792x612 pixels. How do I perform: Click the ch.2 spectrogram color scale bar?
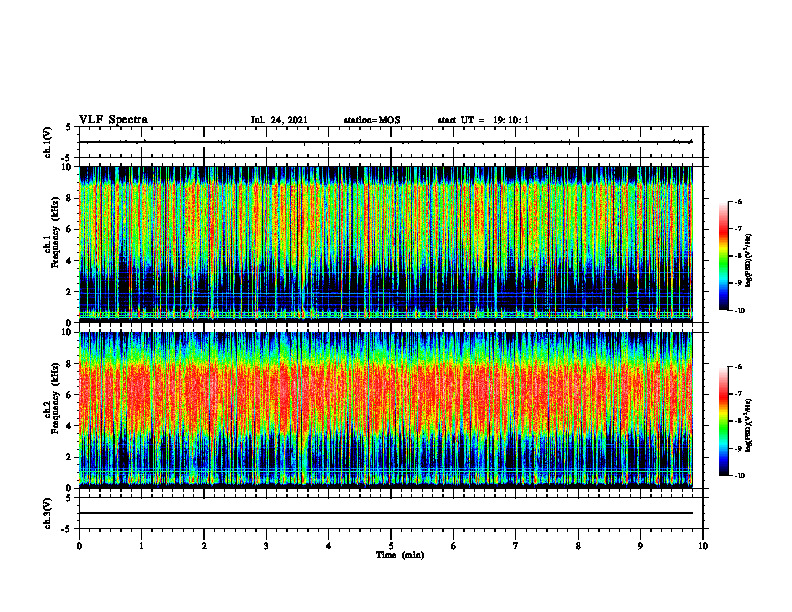[x=723, y=421]
